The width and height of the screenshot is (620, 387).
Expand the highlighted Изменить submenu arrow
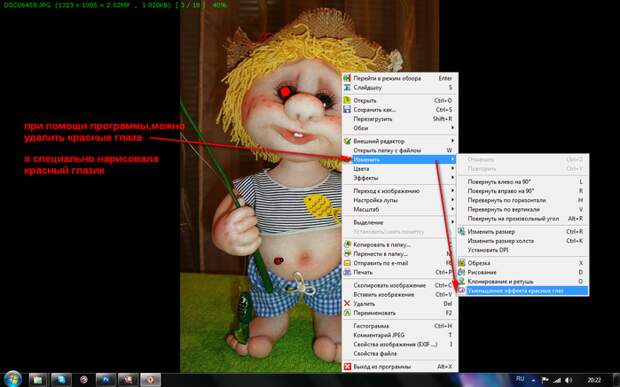click(x=453, y=159)
